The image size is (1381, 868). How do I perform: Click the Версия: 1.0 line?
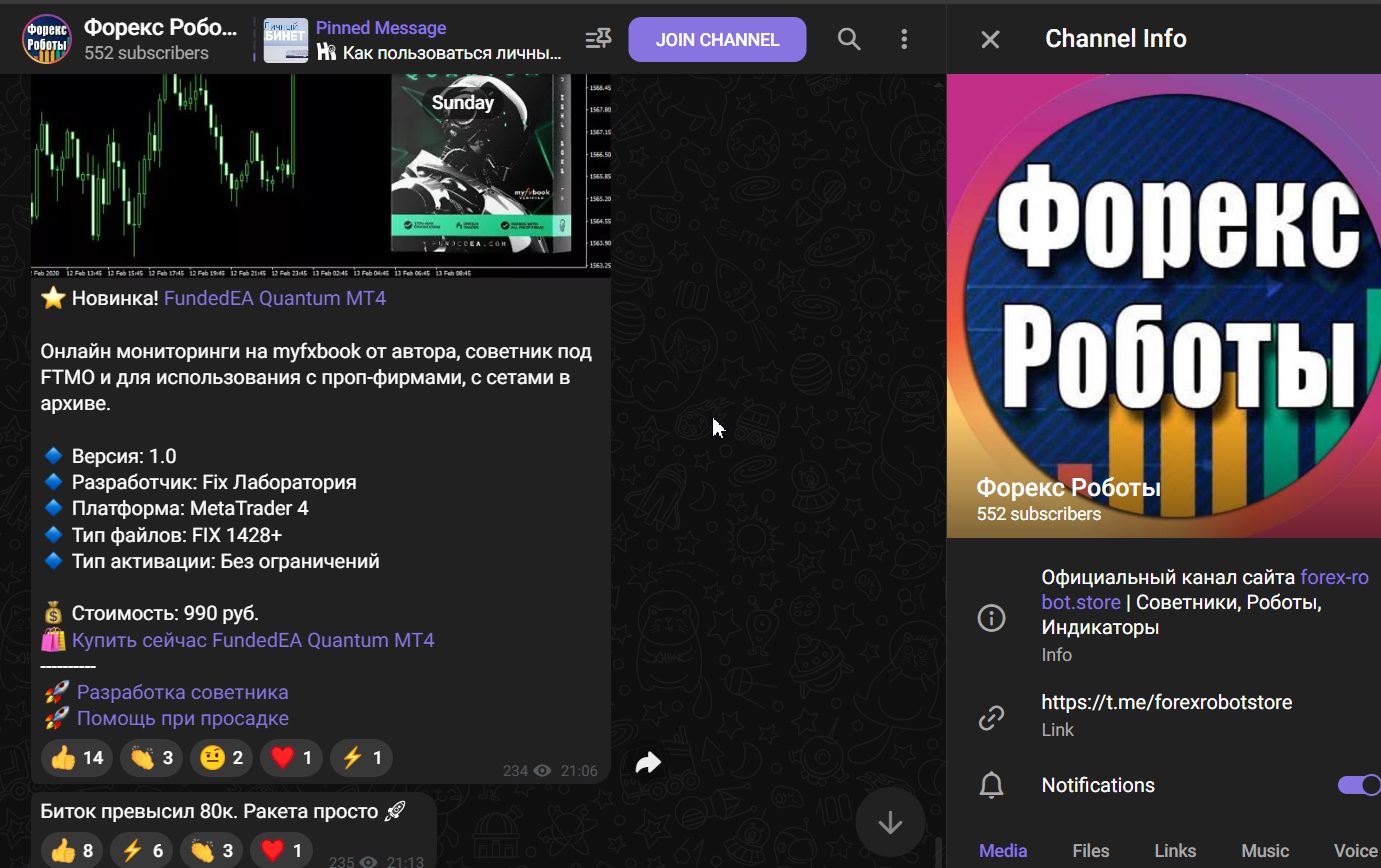[124, 456]
